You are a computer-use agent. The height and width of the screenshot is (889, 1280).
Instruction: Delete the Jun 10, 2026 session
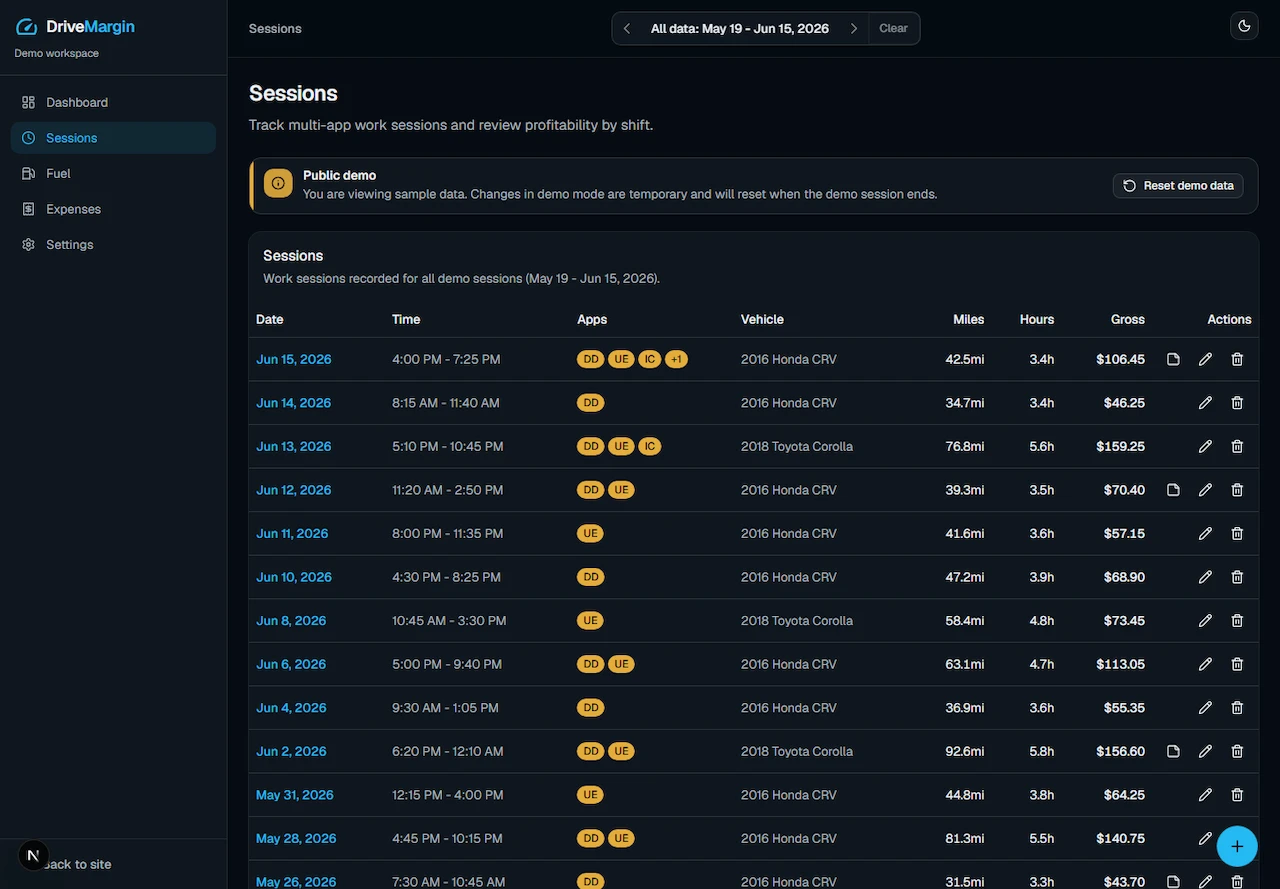pyautogui.click(x=1237, y=577)
